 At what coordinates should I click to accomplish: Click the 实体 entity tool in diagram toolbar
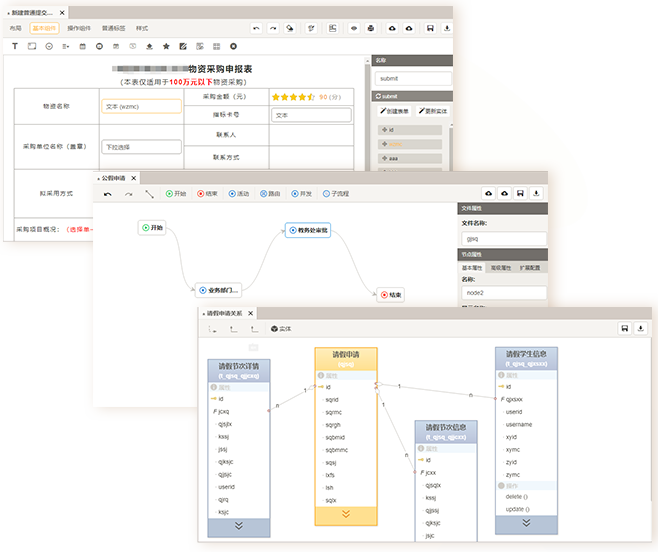tap(281, 328)
